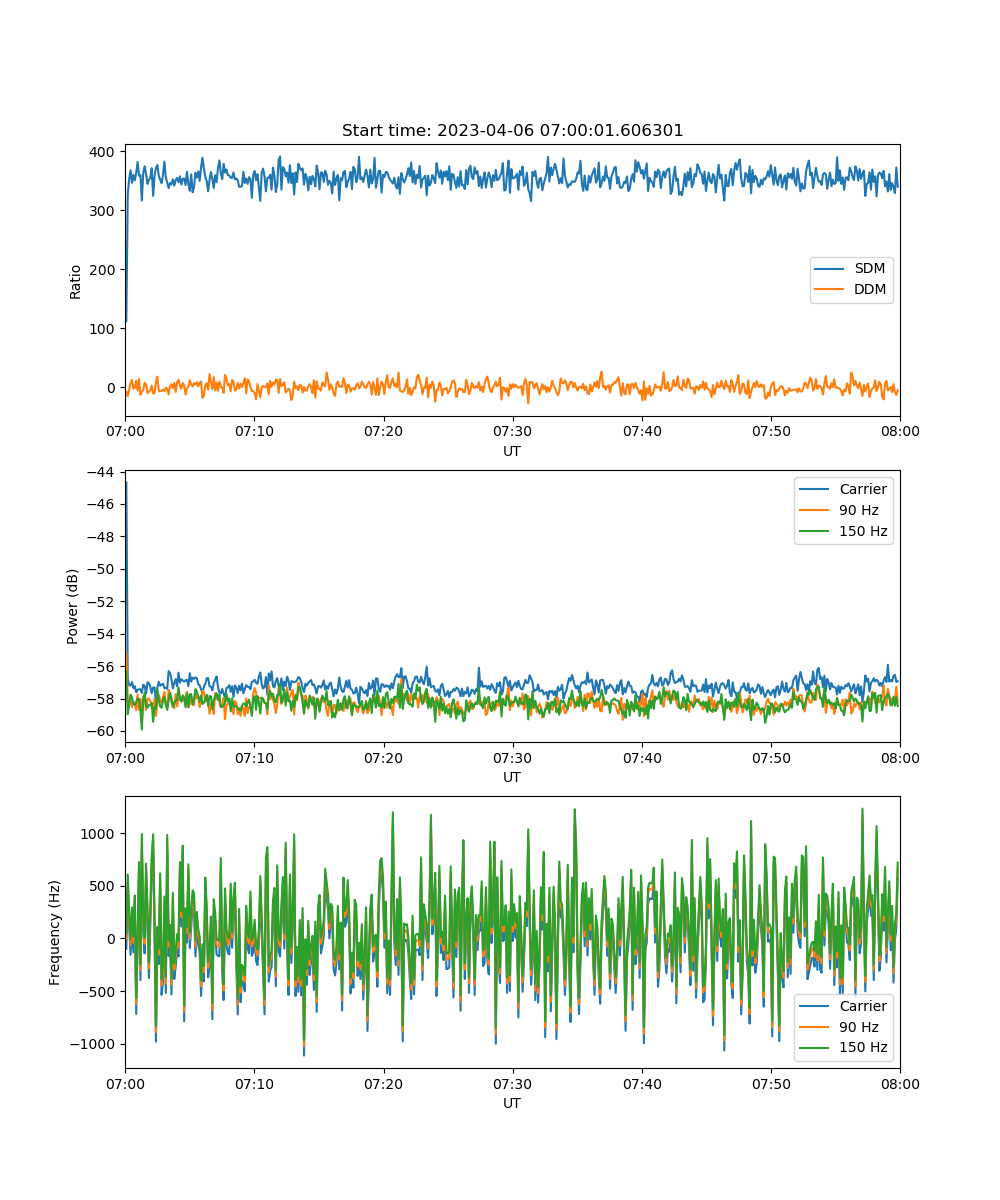This screenshot has height=1200, width=1000.
Task: Click the 07:10 tick under the Power plot
Action: pyautogui.click(x=254, y=757)
